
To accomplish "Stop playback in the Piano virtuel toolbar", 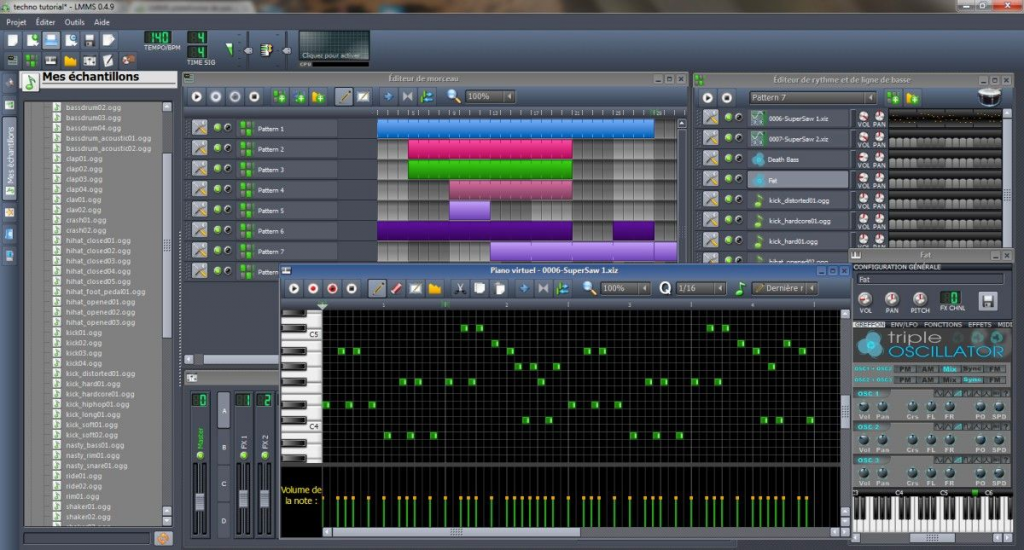I will (351, 288).
